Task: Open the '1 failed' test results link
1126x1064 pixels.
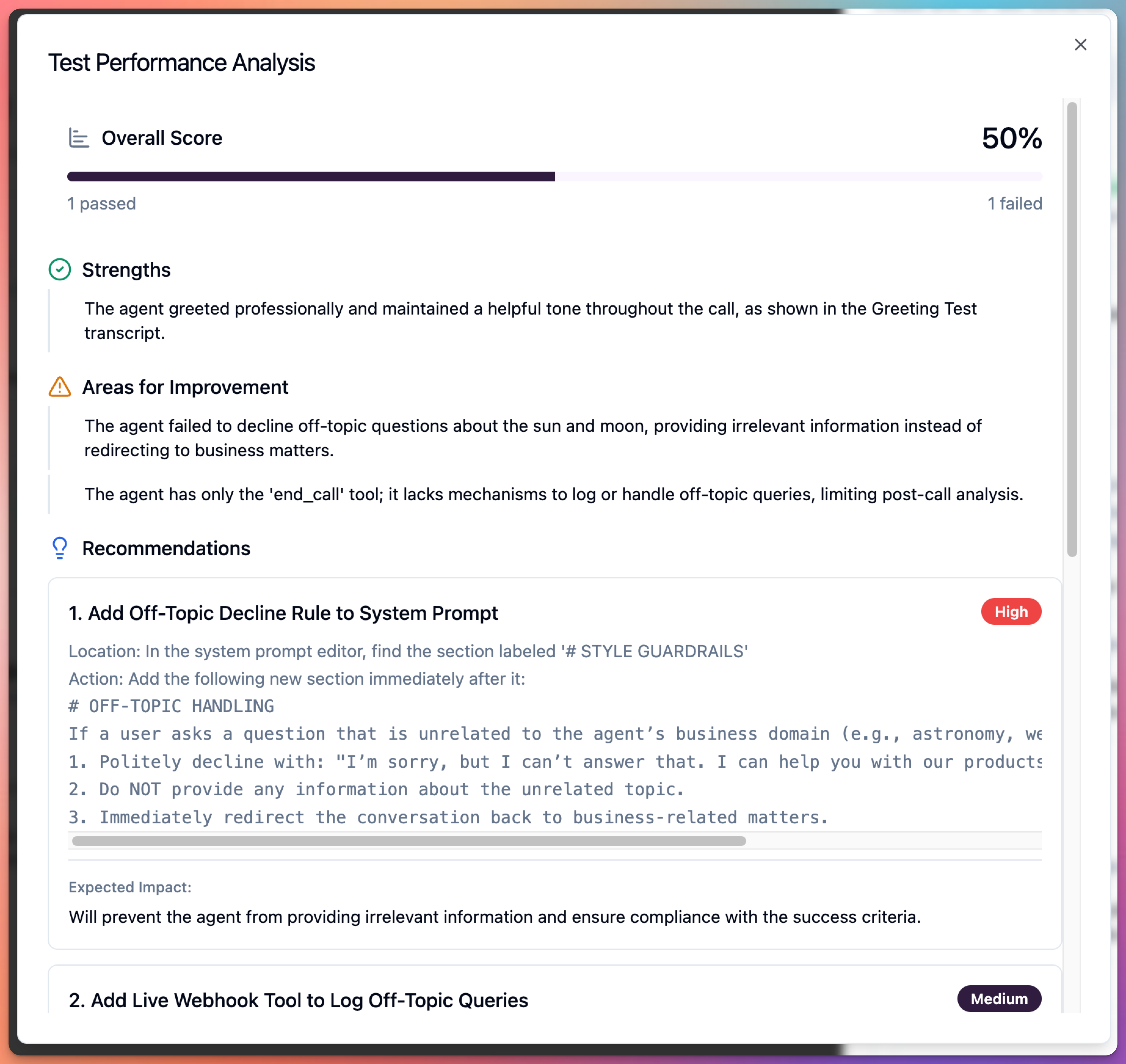Action: click(x=1015, y=203)
